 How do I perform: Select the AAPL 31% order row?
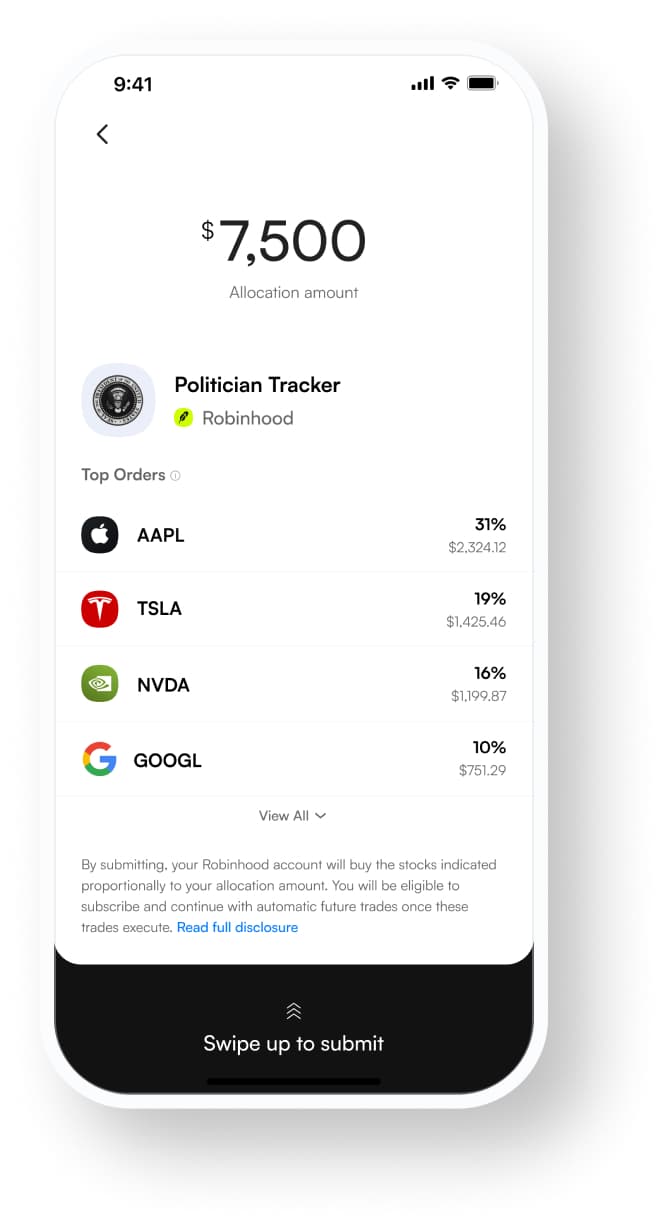tap(293, 535)
